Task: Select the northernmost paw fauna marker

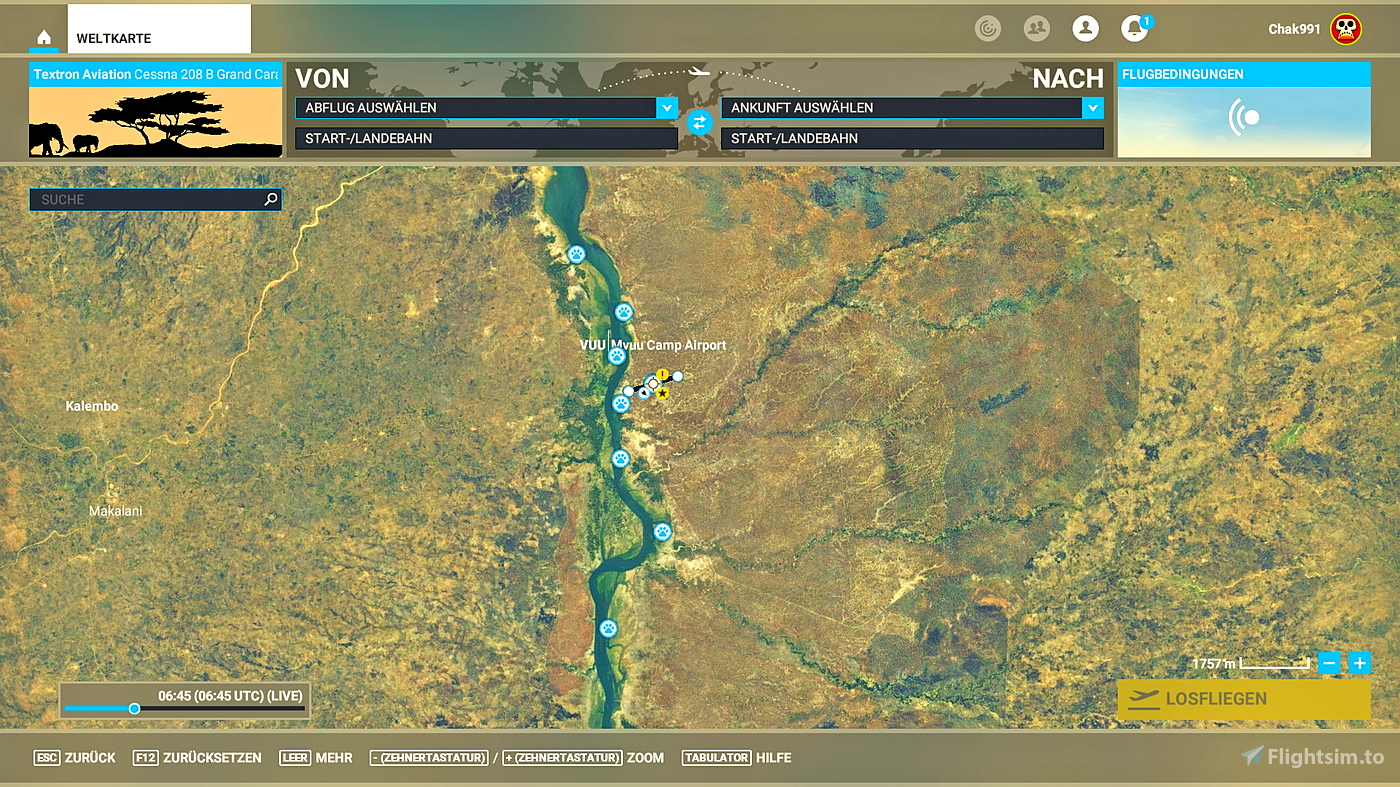Action: (576, 254)
